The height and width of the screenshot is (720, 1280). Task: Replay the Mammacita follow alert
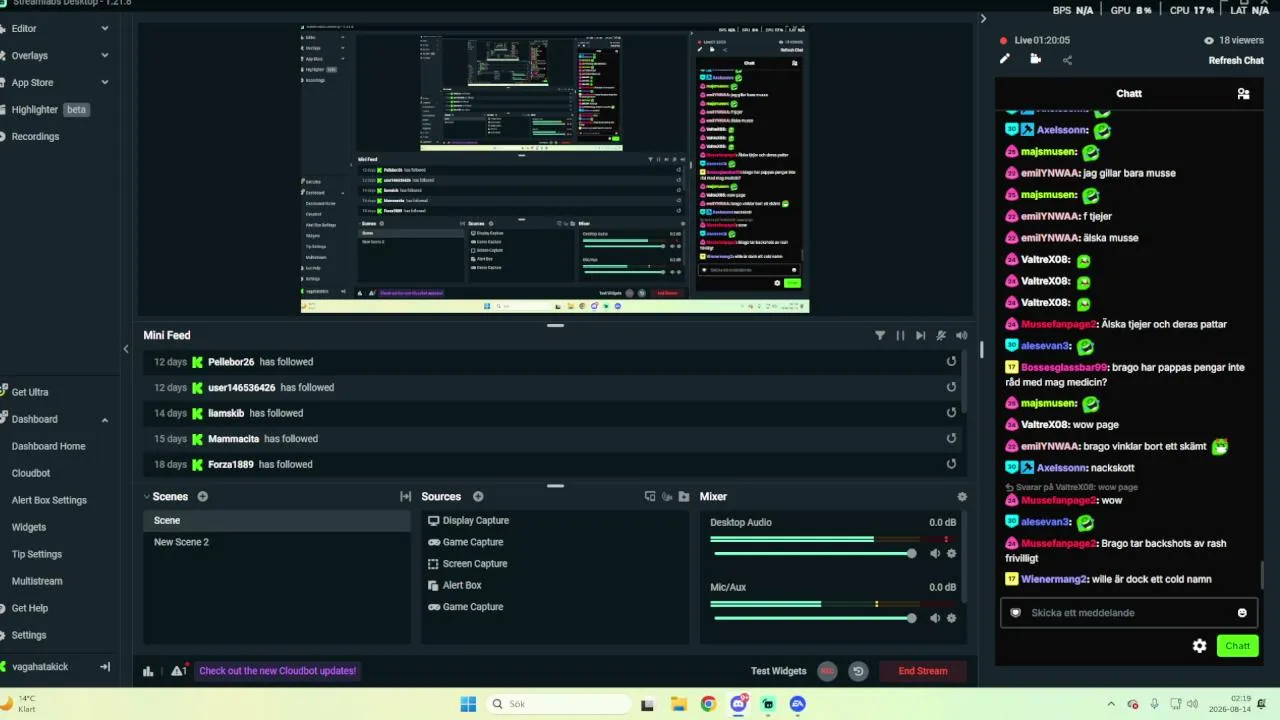951,438
